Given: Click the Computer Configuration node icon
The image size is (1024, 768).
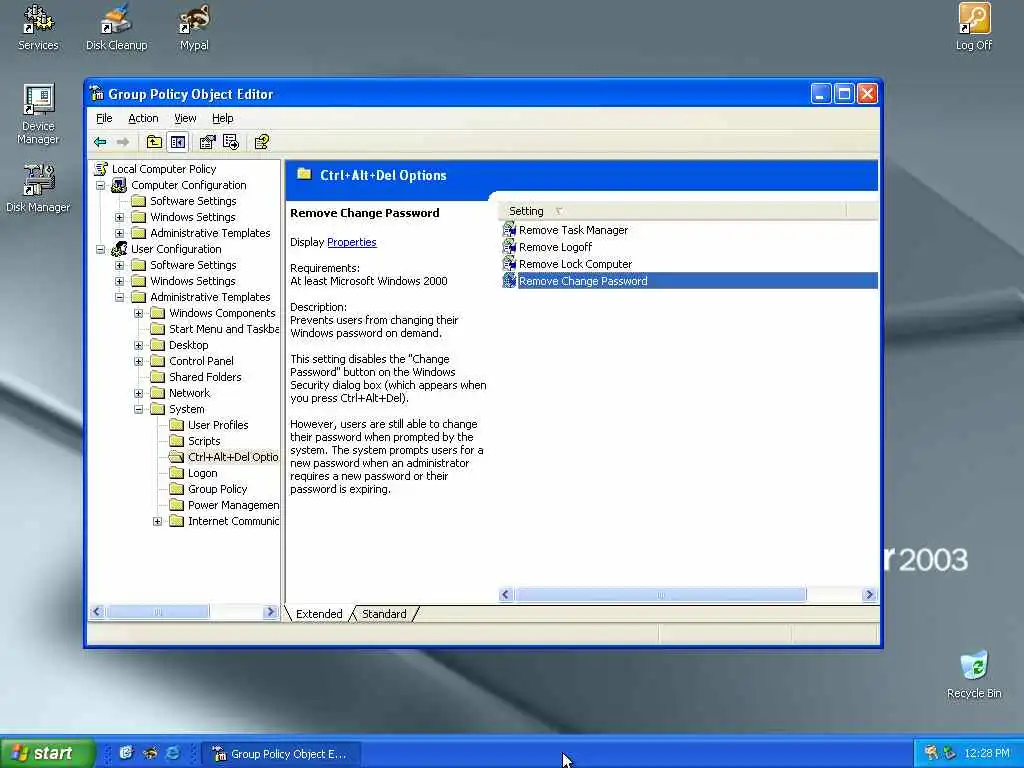Looking at the screenshot, I should [120, 185].
